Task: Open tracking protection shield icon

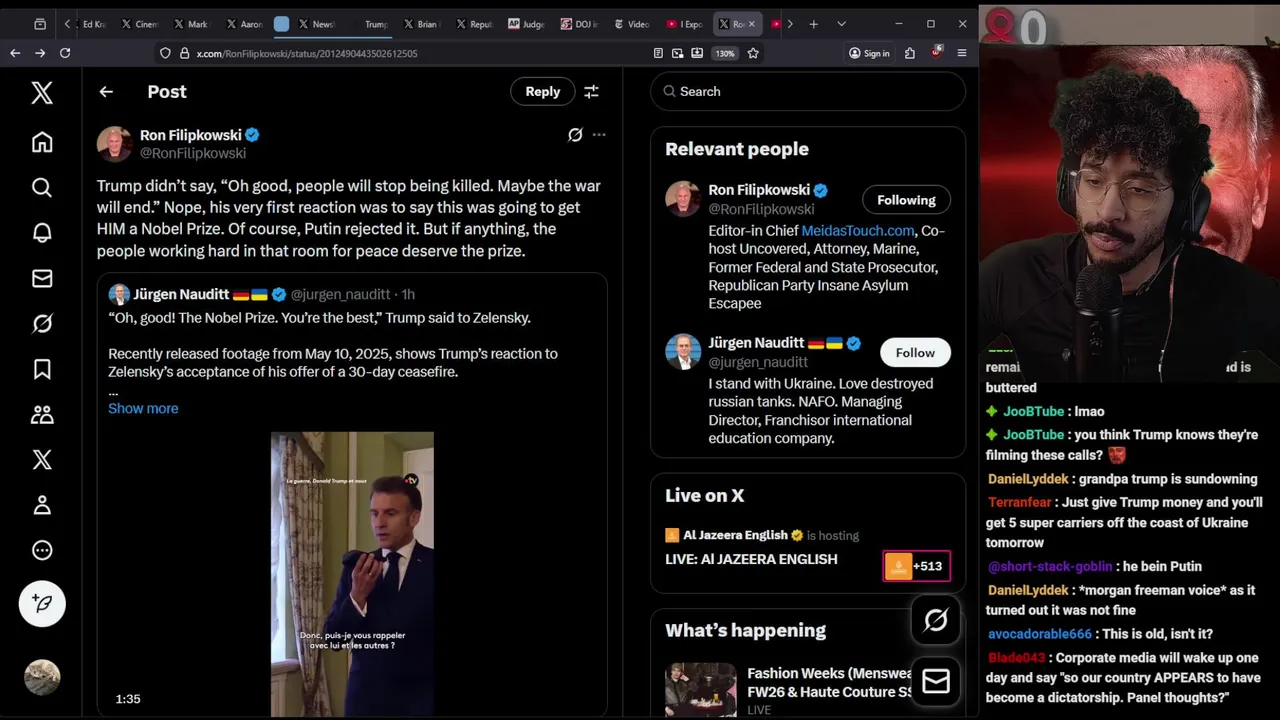Action: [x=165, y=53]
